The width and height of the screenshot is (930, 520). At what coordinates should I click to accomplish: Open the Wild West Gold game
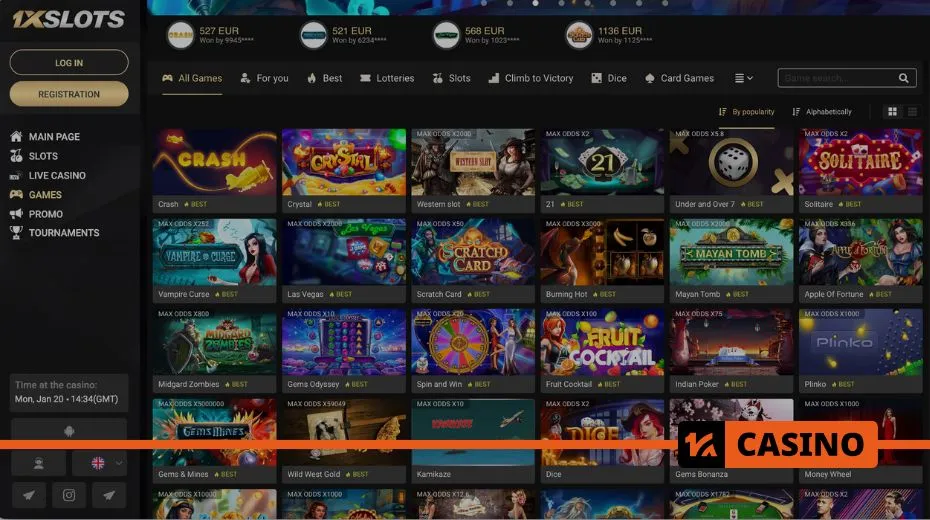click(344, 441)
